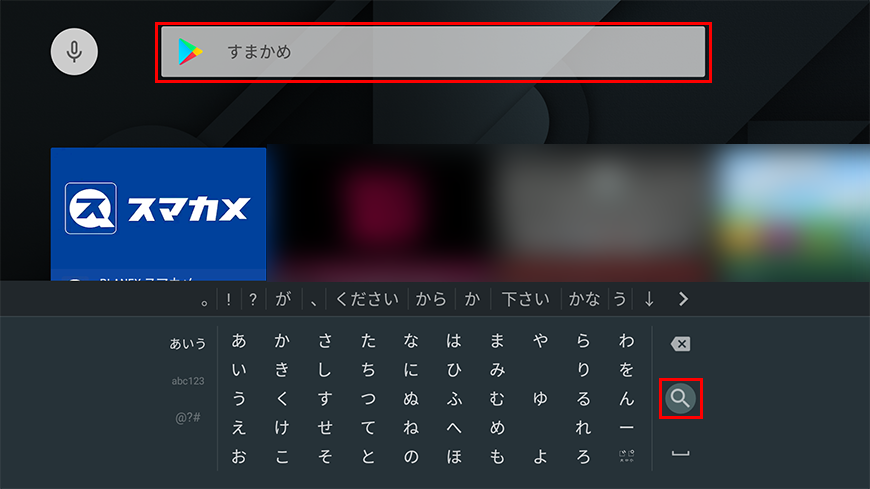
Task: Open the blurred pink app thumbnail
Action: click(380, 213)
